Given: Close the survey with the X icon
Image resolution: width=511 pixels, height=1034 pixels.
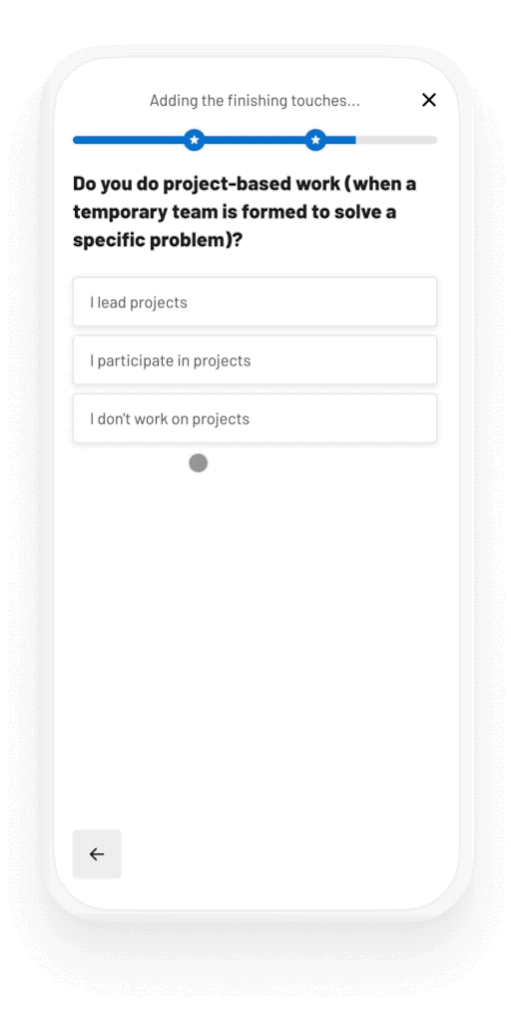Looking at the screenshot, I should click(x=429, y=100).
